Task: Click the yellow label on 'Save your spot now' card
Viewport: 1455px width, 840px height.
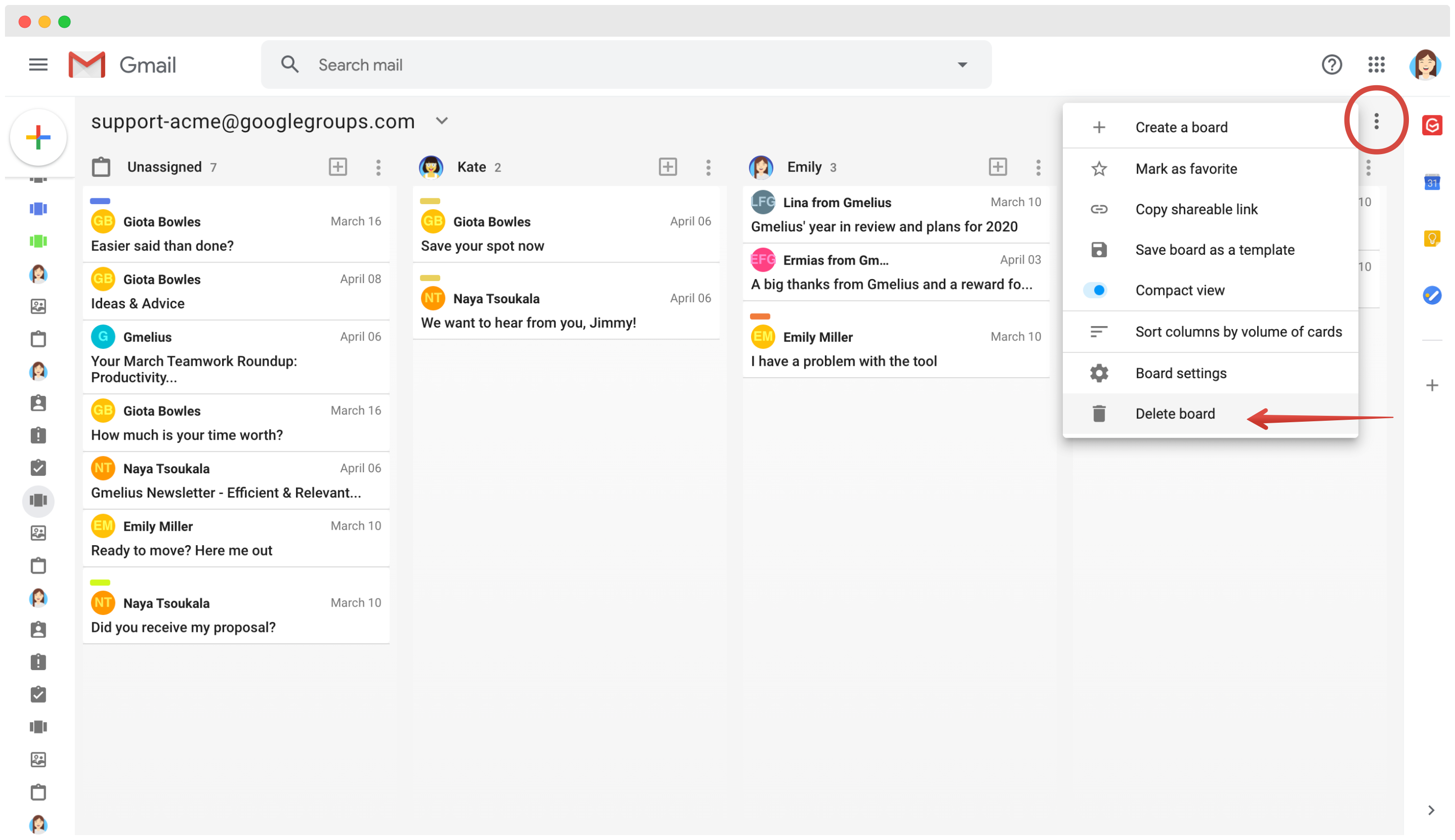Action: [x=430, y=201]
